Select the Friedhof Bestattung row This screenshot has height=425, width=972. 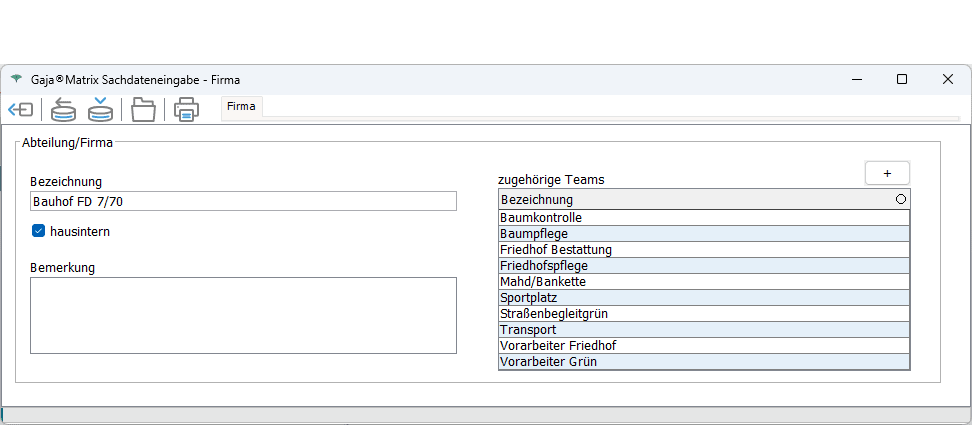pos(703,249)
